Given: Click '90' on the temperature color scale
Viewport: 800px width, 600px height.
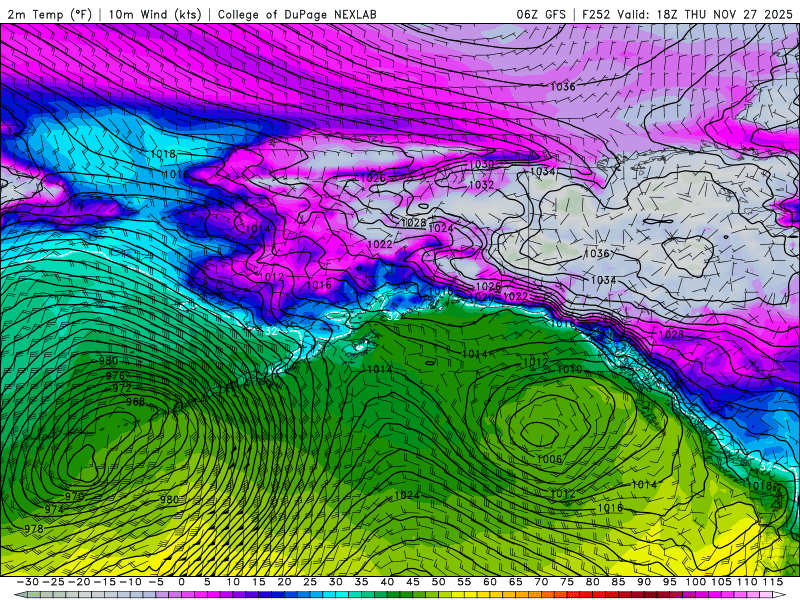Looking at the screenshot, I should tap(644, 582).
